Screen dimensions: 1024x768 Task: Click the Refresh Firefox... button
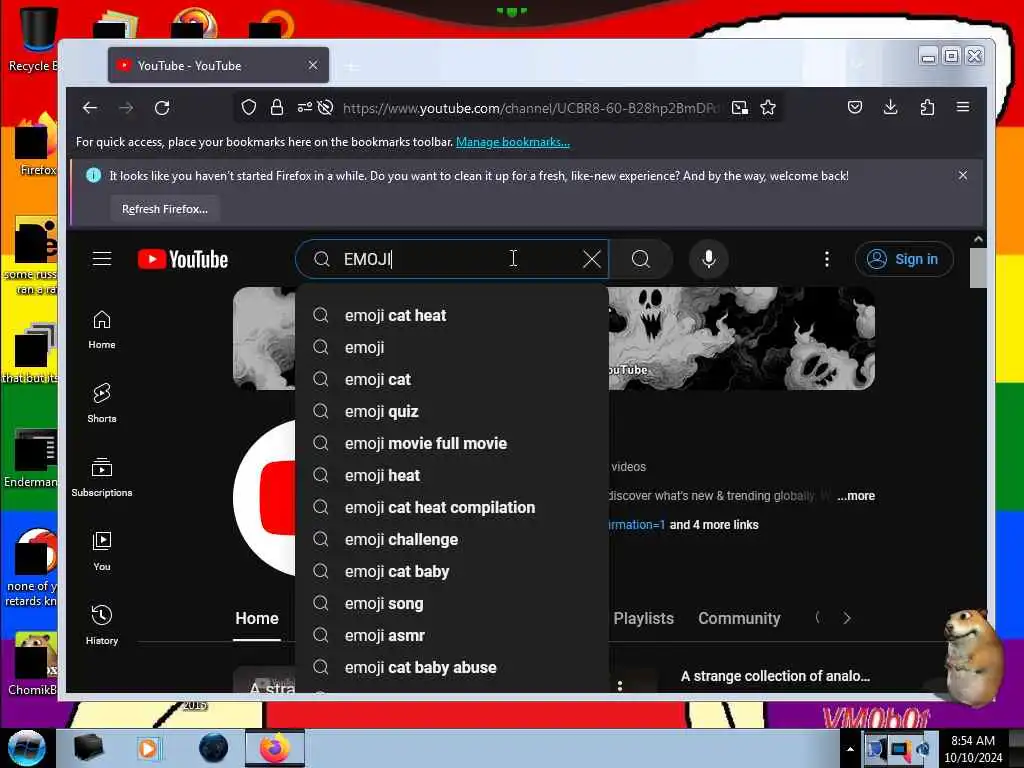pos(165,209)
